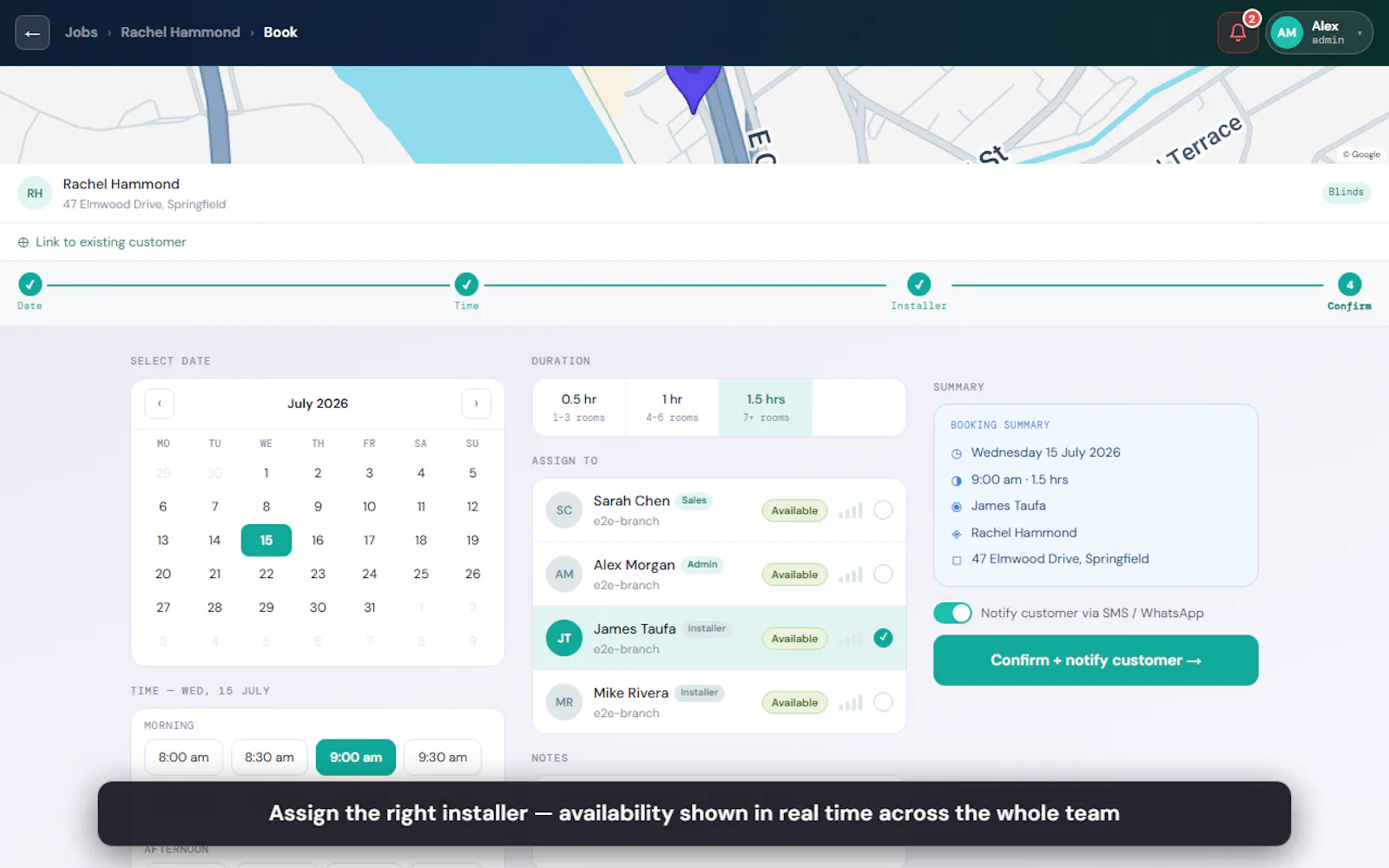Click the time icon beside 9:00 am
This screenshot has height=868, width=1389.
(957, 480)
